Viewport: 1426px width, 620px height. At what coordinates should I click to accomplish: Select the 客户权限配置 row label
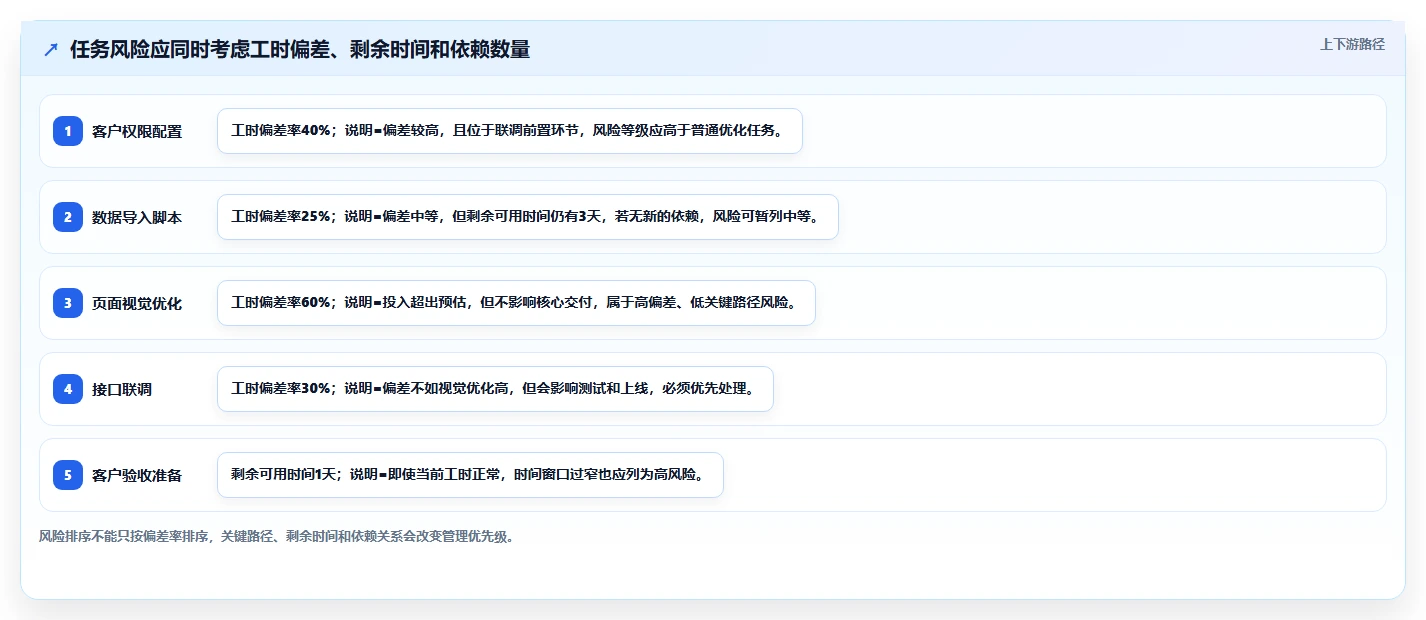[137, 131]
